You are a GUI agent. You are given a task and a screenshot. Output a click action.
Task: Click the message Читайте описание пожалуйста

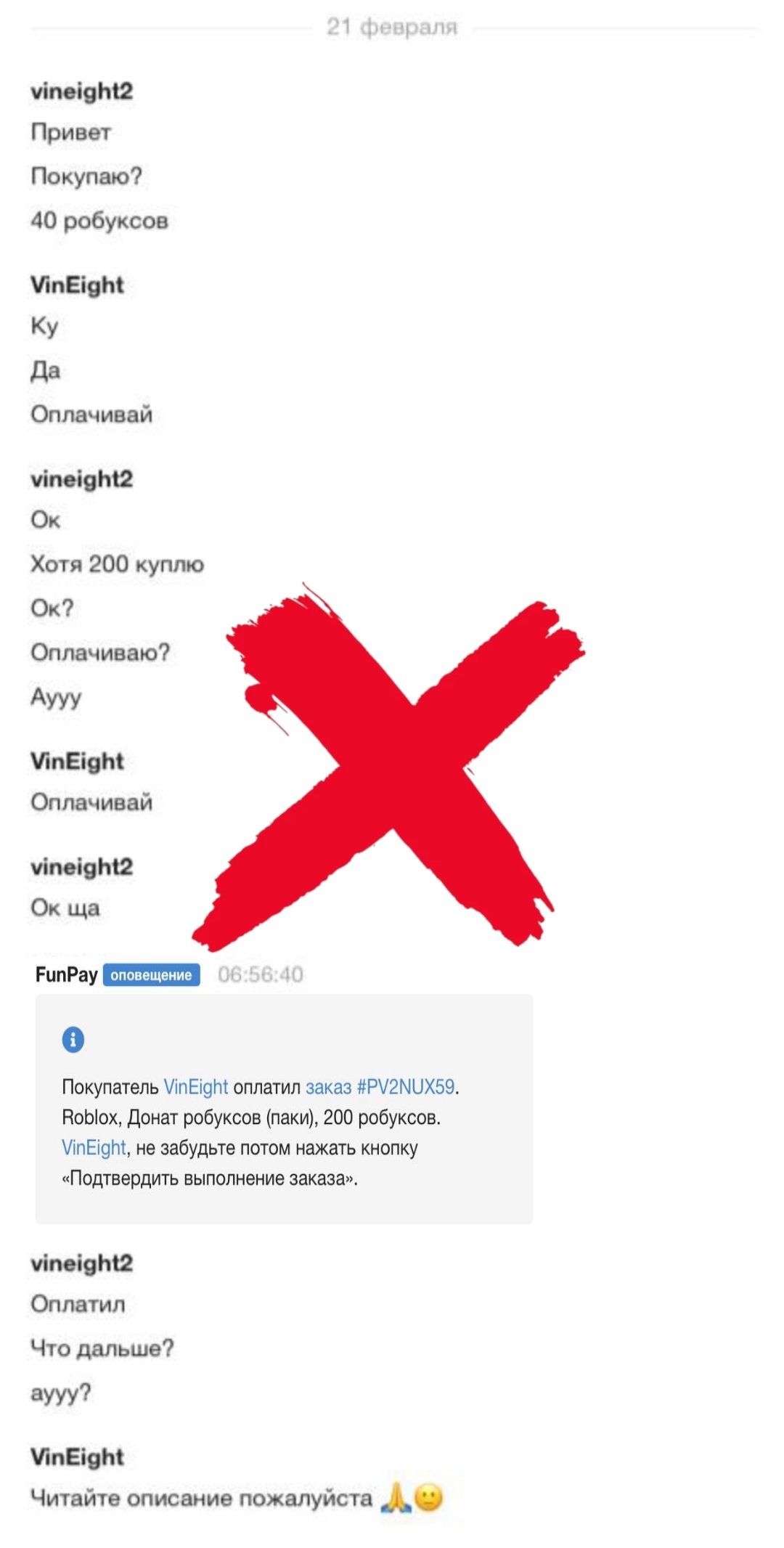click(201, 1498)
